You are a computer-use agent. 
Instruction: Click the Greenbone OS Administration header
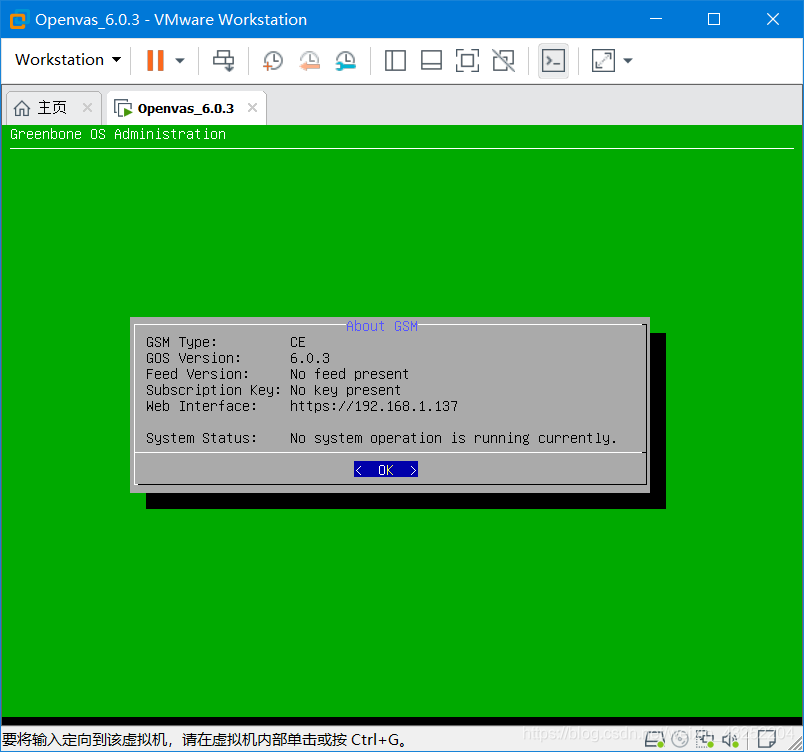[x=118, y=134]
